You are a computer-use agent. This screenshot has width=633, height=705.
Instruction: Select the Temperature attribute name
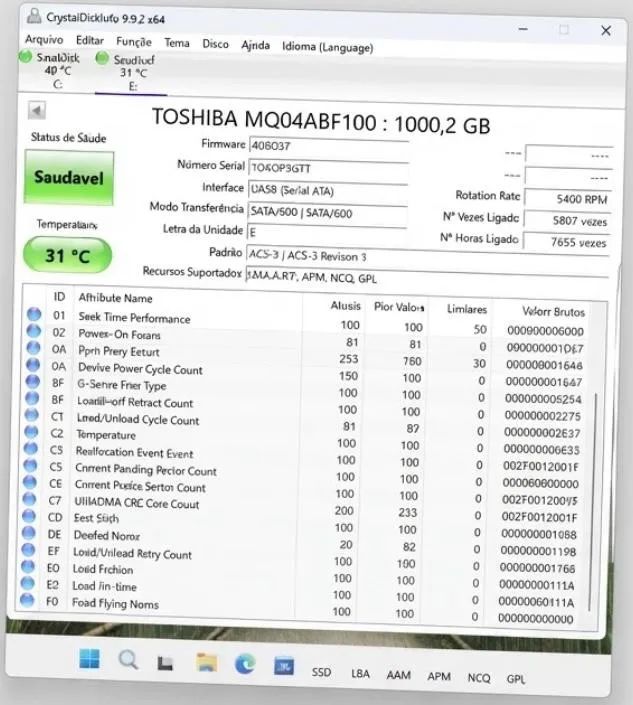pos(106,435)
